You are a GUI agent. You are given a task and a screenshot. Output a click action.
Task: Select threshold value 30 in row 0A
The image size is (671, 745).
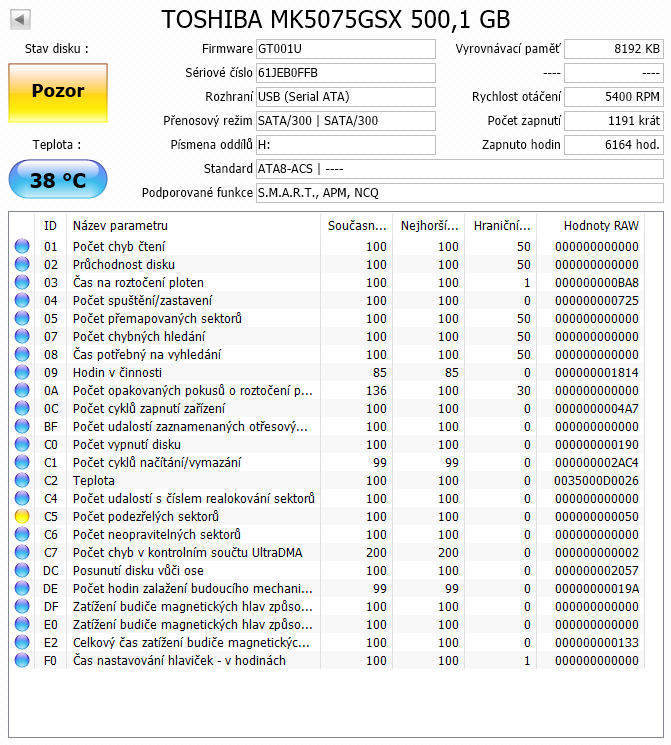(x=524, y=391)
